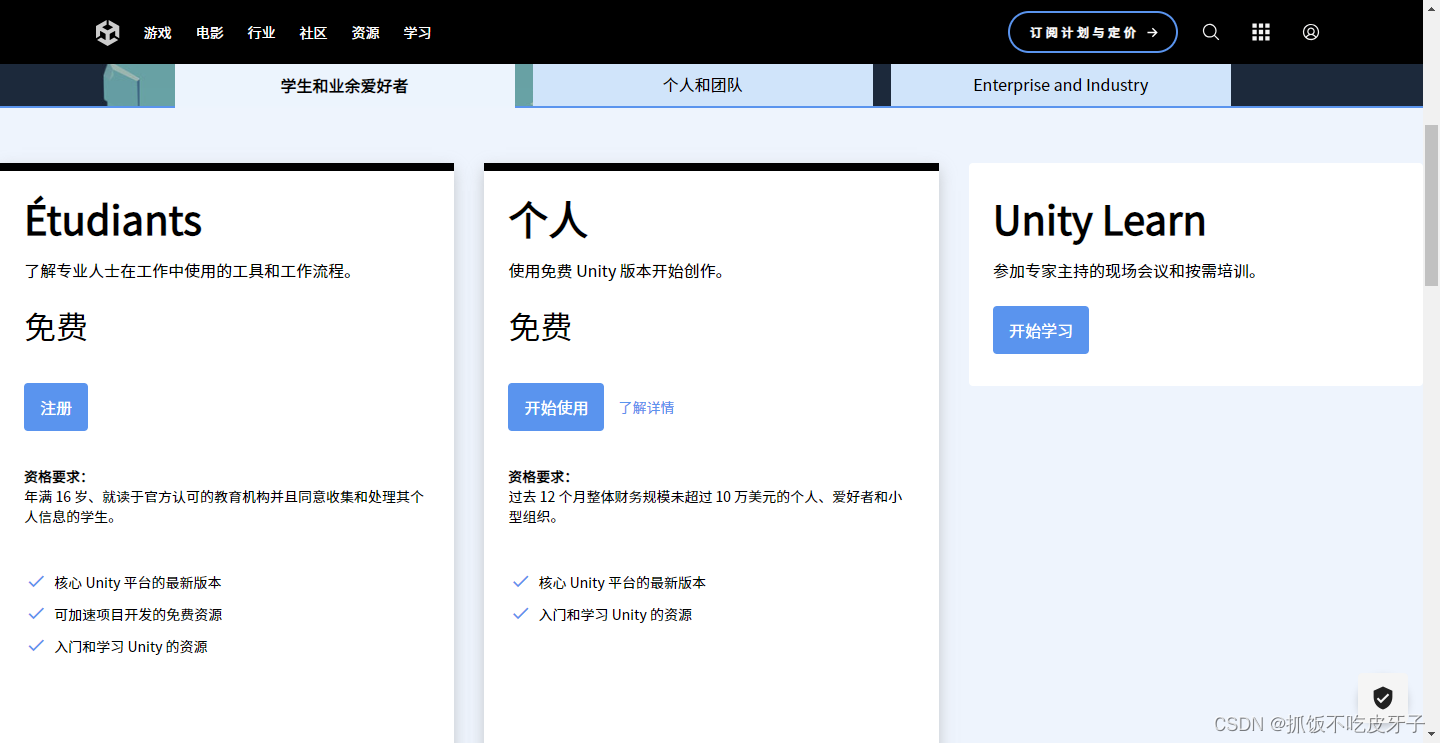Open the 游戏 menu
This screenshot has height=743, width=1440.
(158, 33)
